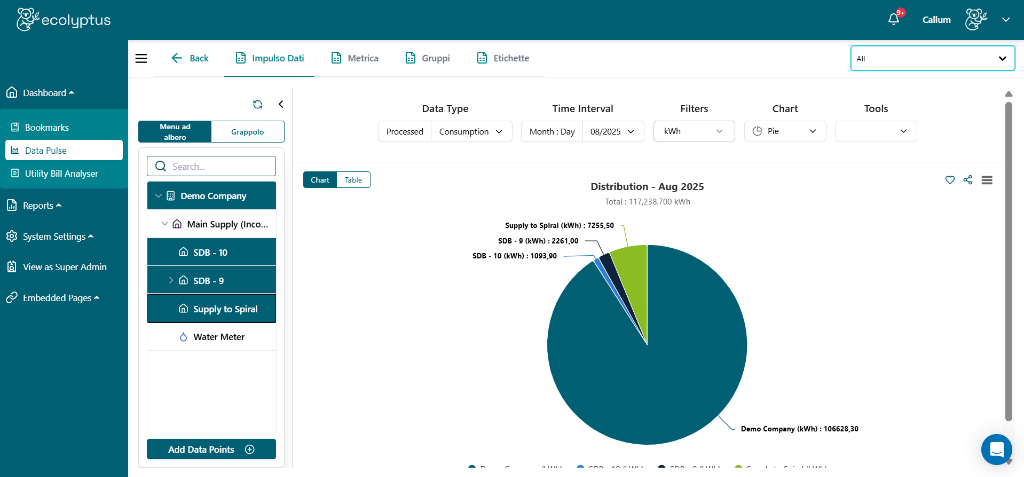Open the chat support bubble
Image resolution: width=1024 pixels, height=477 pixels.
[x=996, y=450]
